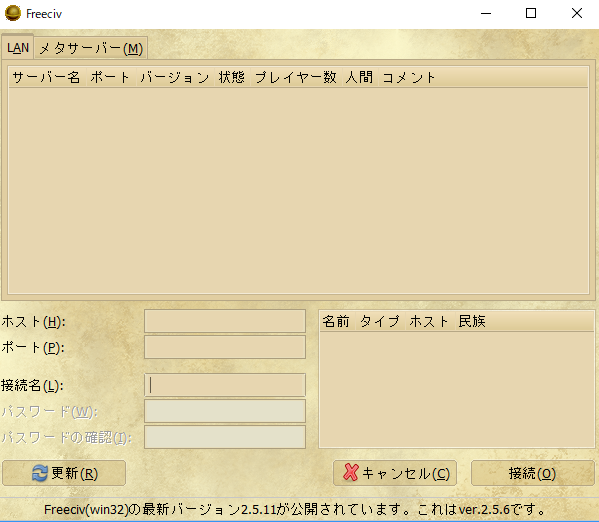Click the Freeciv app icon in title bar
The width and height of the screenshot is (599, 522).
(x=13, y=13)
